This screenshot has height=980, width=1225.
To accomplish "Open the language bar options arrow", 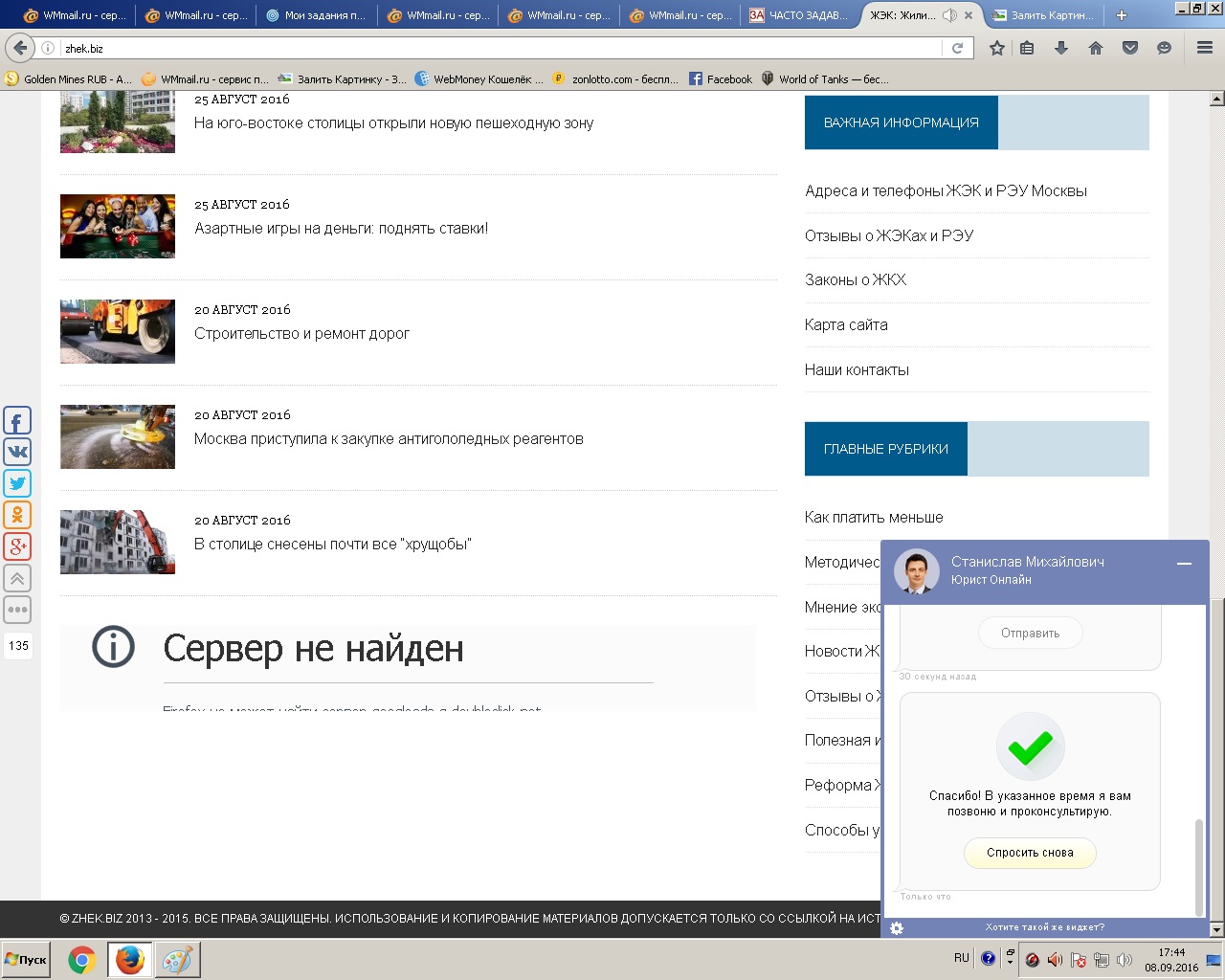I will point(1010,962).
